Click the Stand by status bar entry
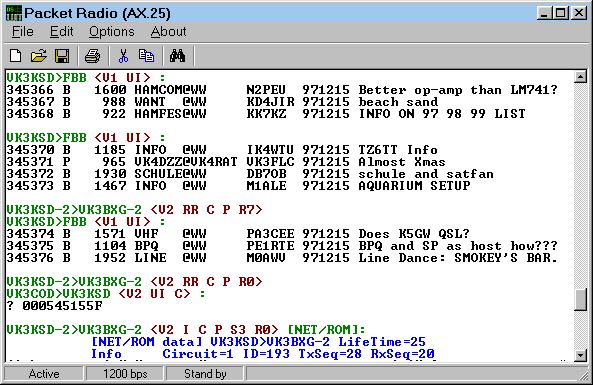This screenshot has width=593, height=385. [205, 374]
